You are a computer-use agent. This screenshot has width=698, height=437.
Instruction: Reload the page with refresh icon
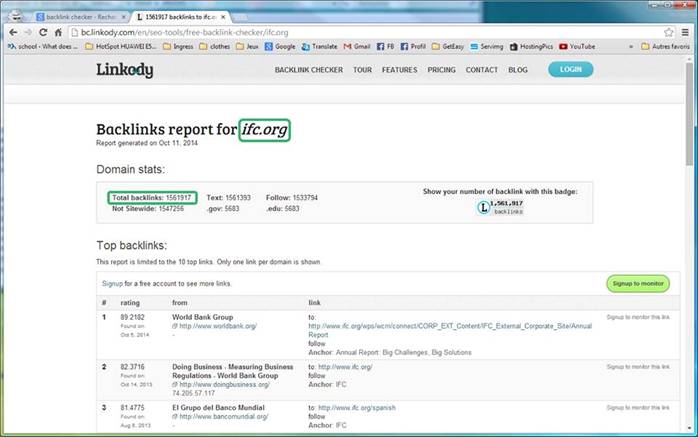[x=43, y=32]
